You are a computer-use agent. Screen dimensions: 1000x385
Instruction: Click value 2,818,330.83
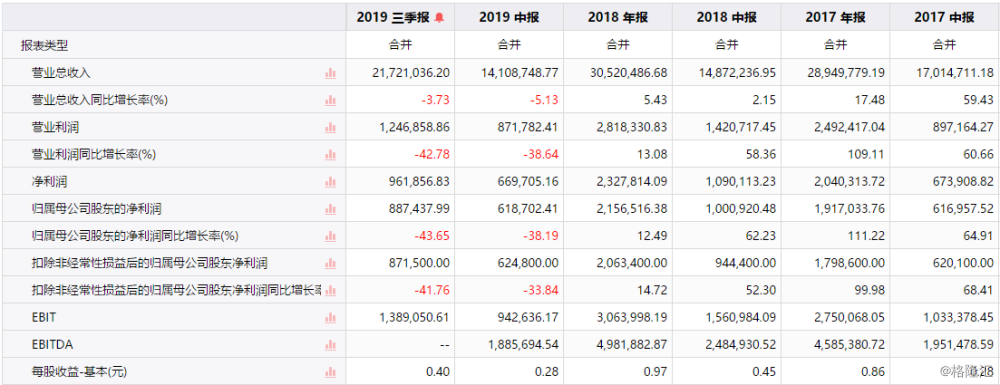[x=632, y=127]
